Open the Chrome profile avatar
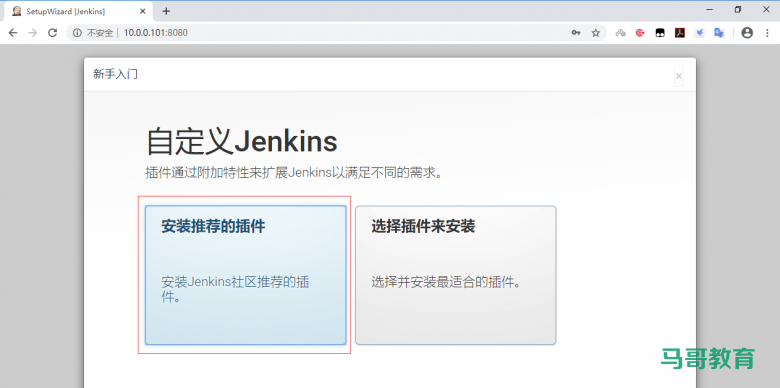This screenshot has width=780, height=388. point(747,33)
